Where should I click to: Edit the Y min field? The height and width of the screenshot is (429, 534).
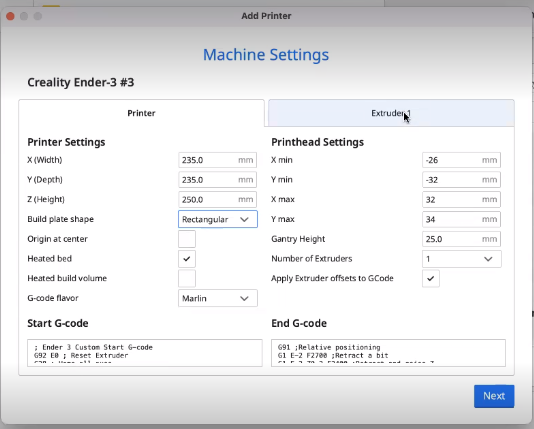[461, 180]
